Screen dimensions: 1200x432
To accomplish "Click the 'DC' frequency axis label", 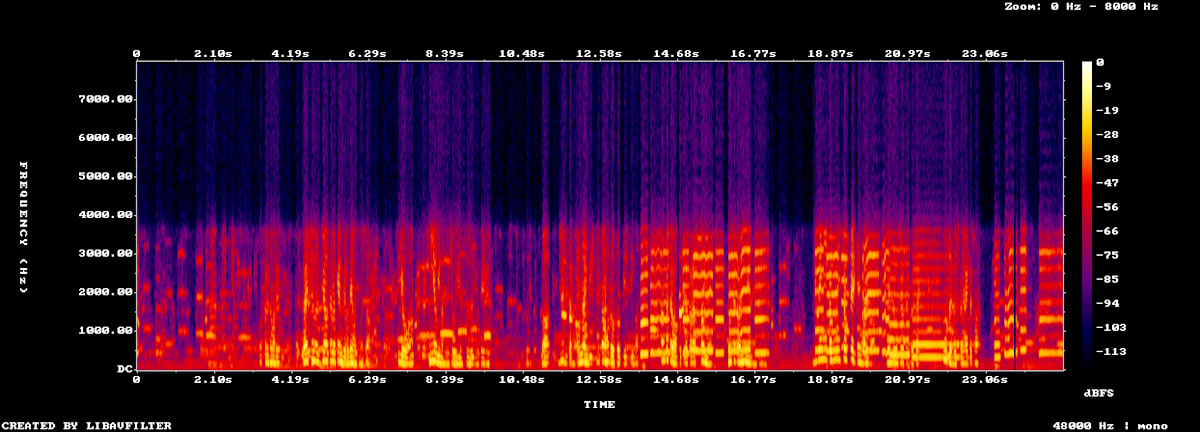I will (x=125, y=369).
